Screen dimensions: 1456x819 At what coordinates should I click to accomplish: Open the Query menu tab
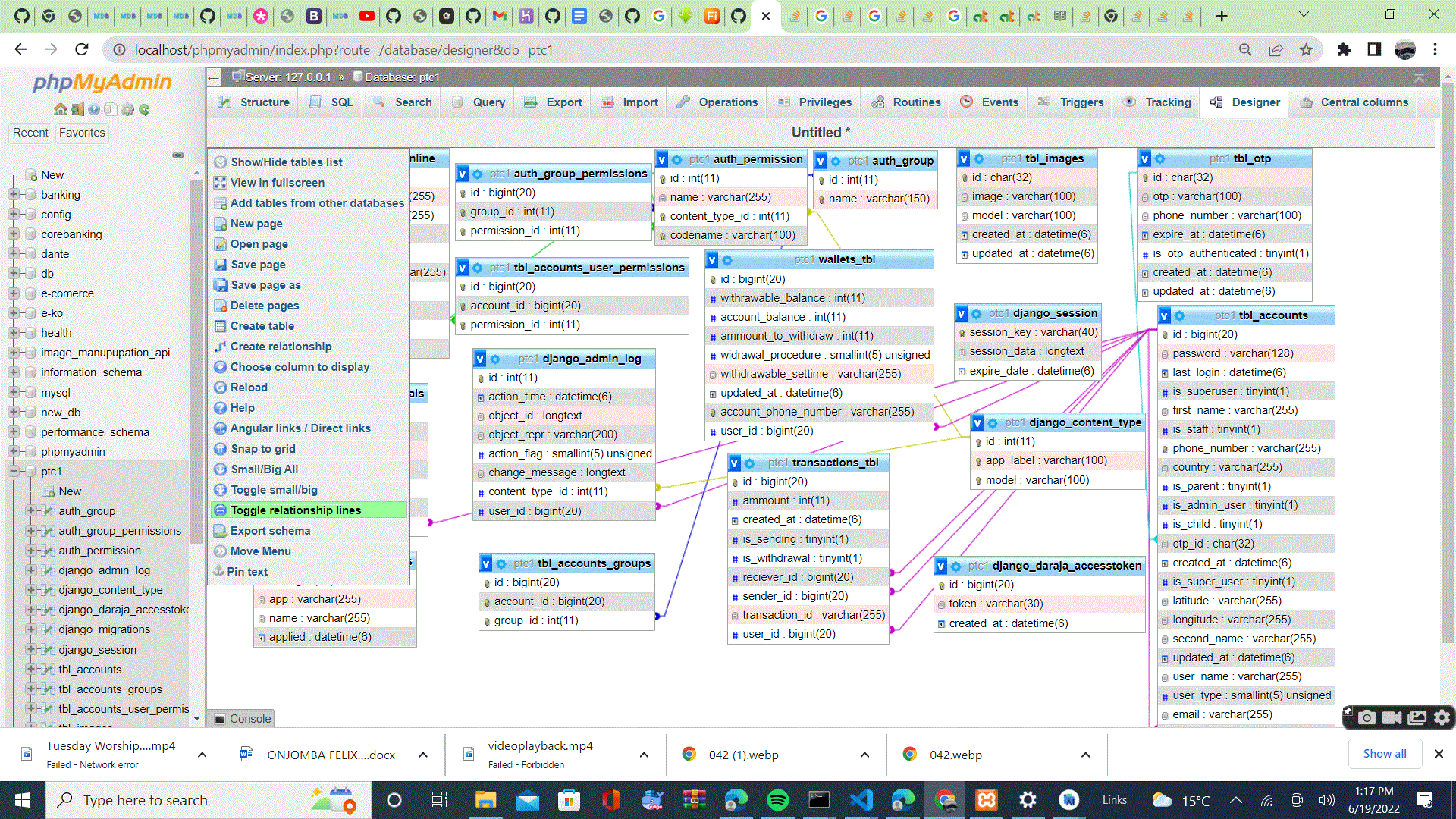coord(489,101)
